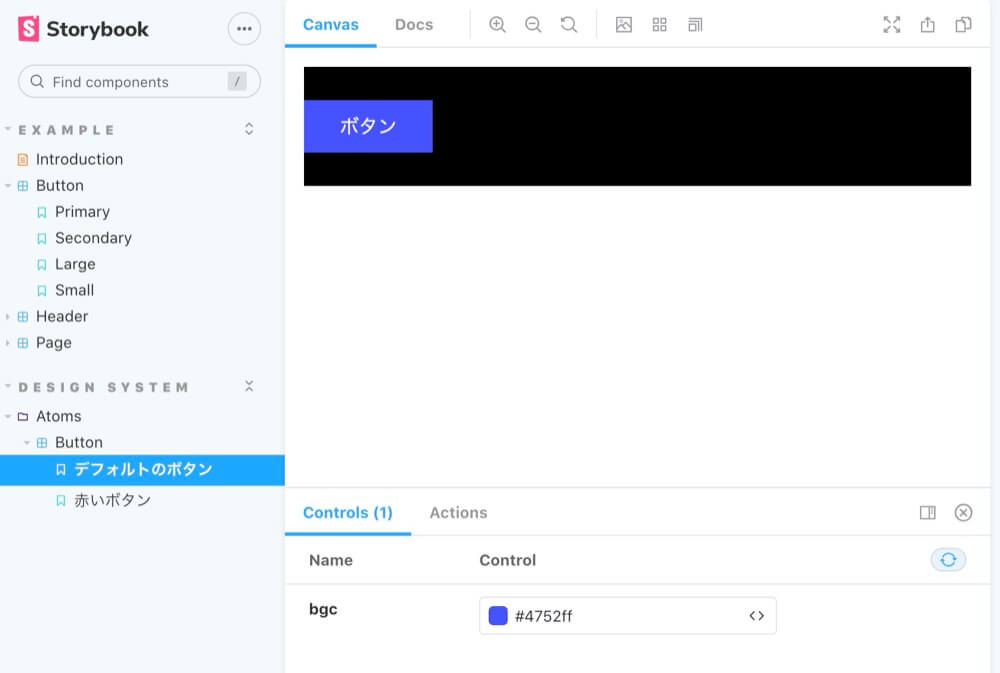
Task: Zoom out of the Canvas preview
Action: 533,24
